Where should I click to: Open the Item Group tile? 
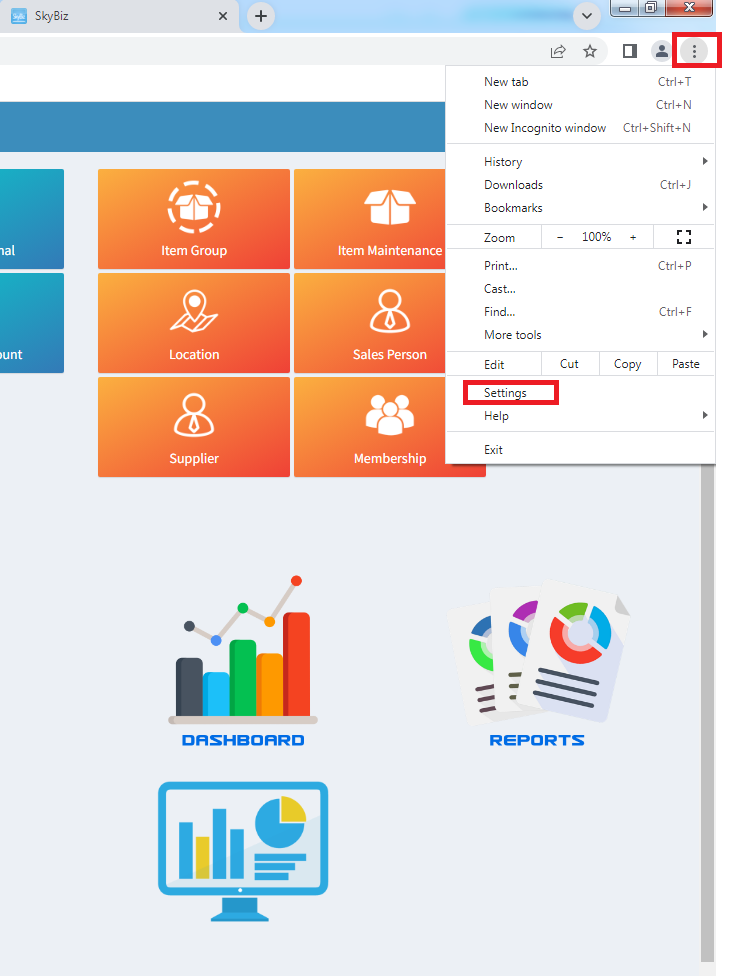point(194,218)
